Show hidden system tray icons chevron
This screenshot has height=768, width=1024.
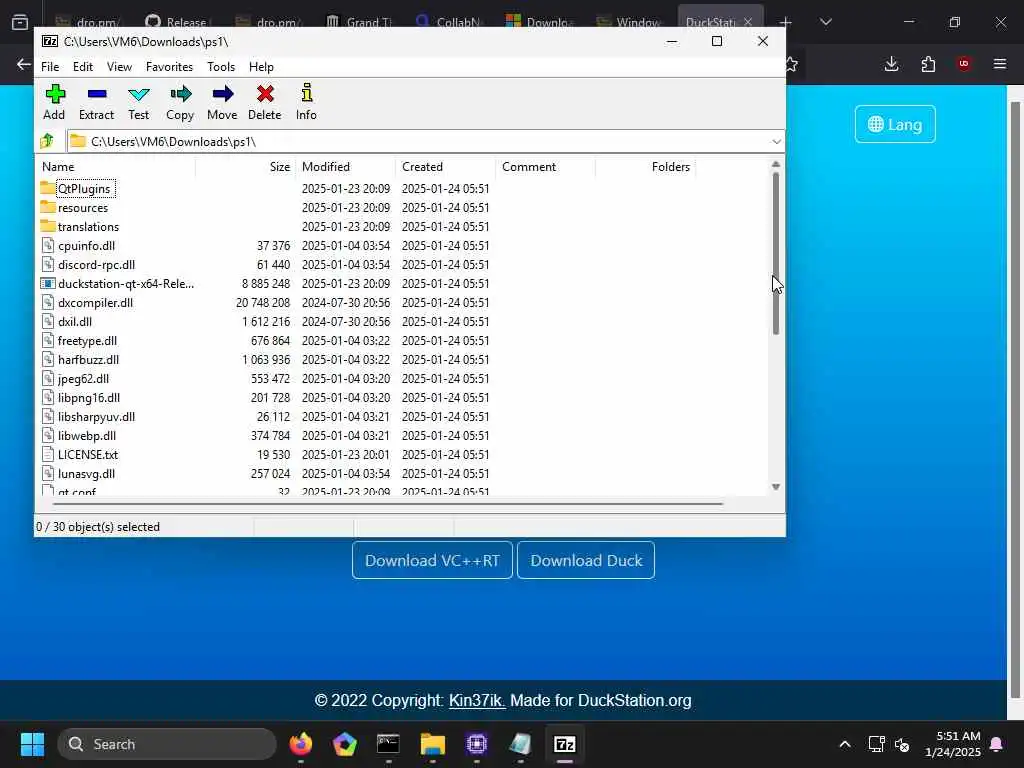[x=844, y=744]
